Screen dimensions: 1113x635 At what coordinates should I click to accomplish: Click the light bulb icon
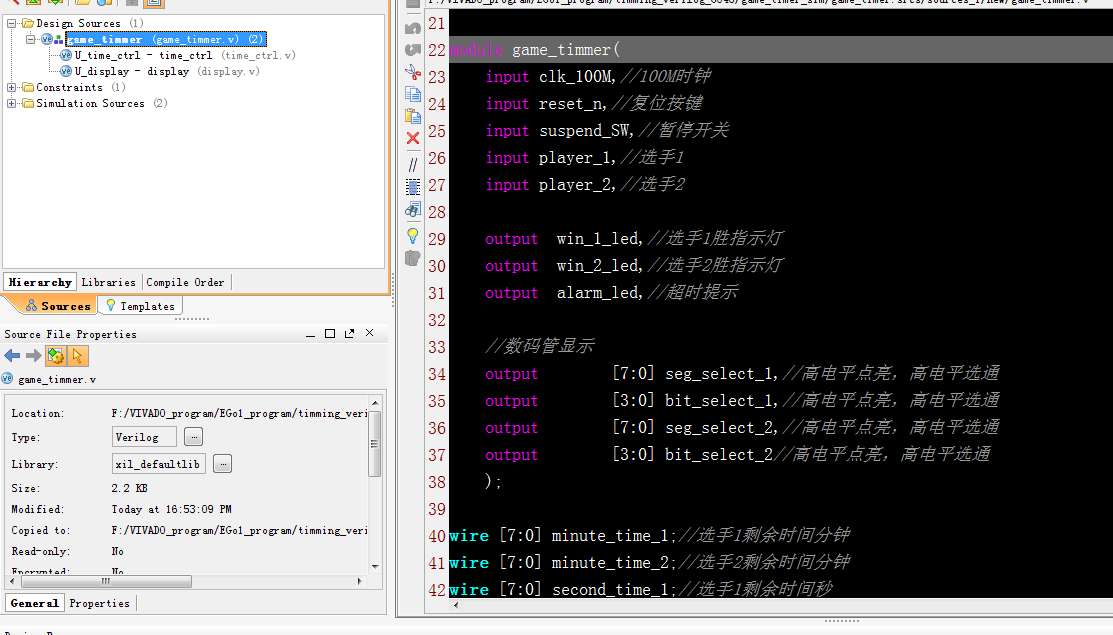[412, 235]
